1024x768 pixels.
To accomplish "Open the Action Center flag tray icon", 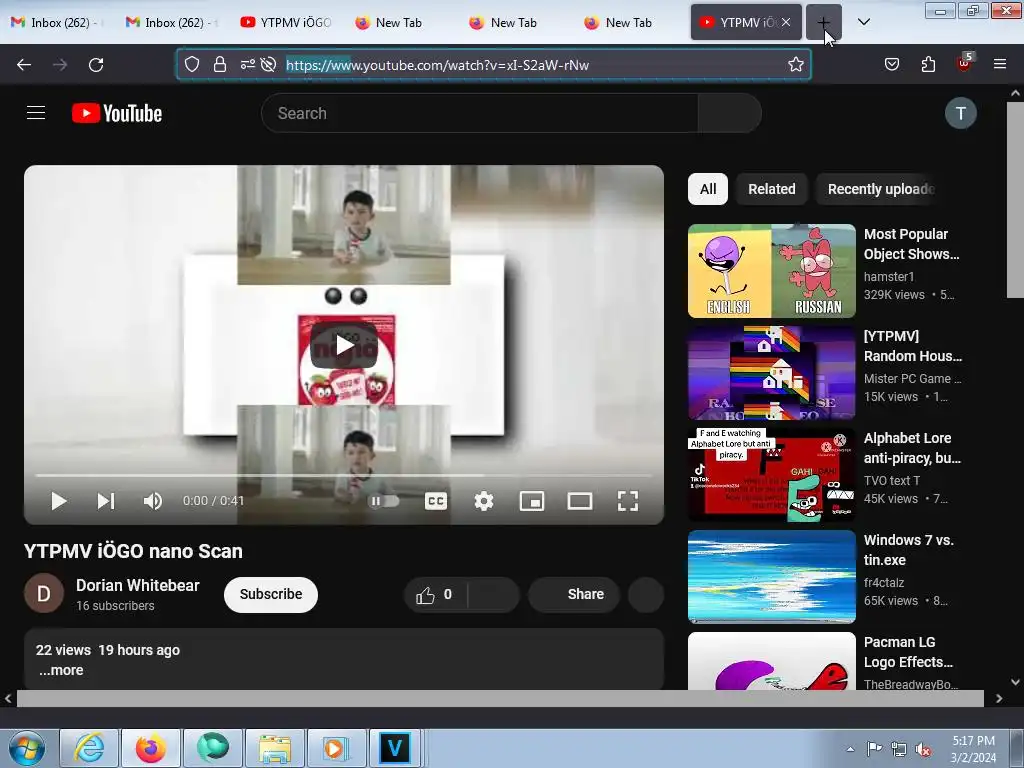I will [874, 749].
